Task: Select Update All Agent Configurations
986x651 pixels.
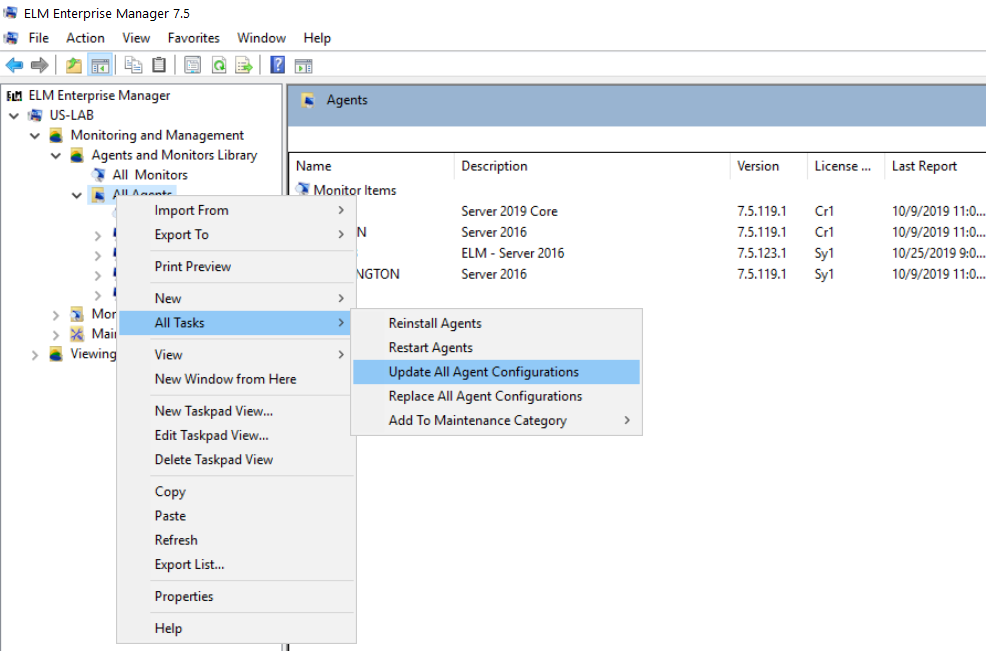Action: (496, 372)
